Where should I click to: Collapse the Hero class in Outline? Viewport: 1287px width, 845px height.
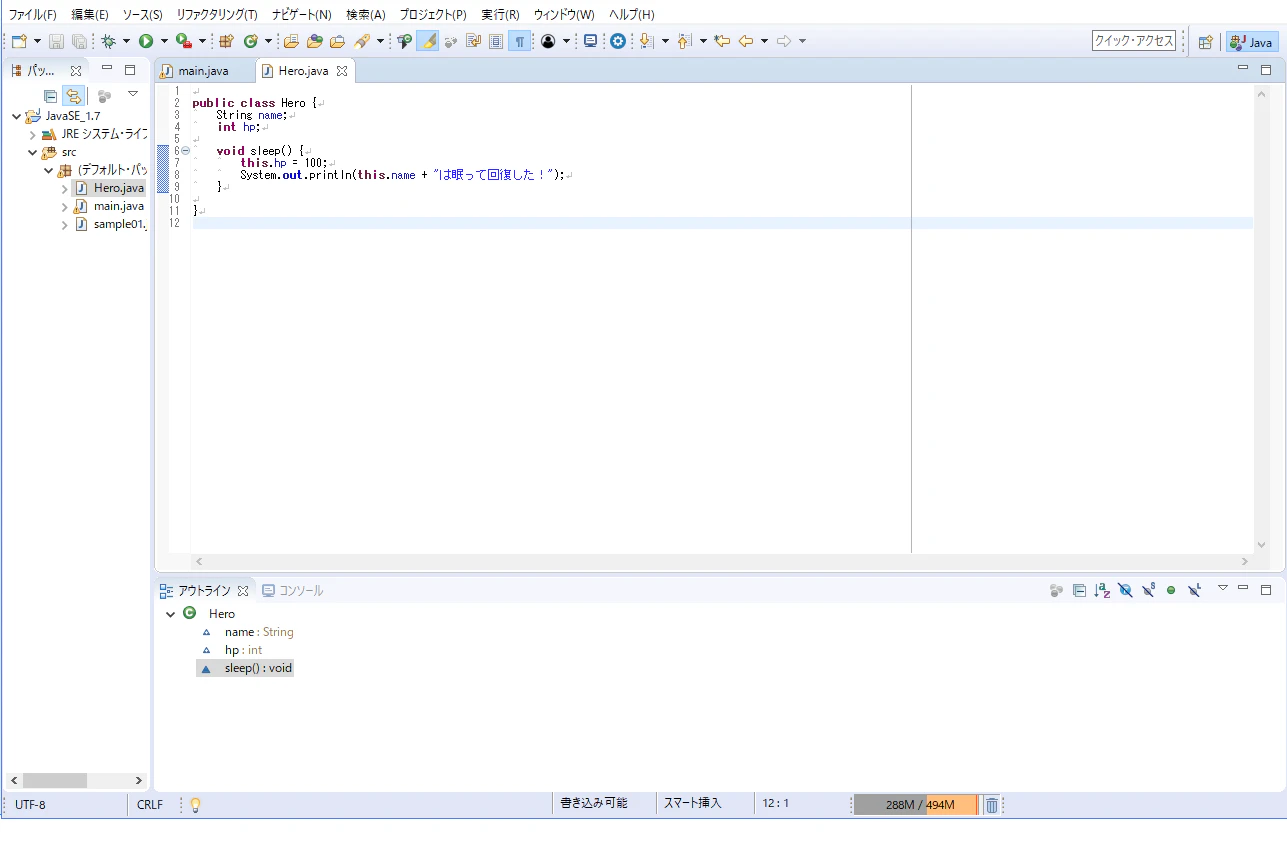[171, 614]
